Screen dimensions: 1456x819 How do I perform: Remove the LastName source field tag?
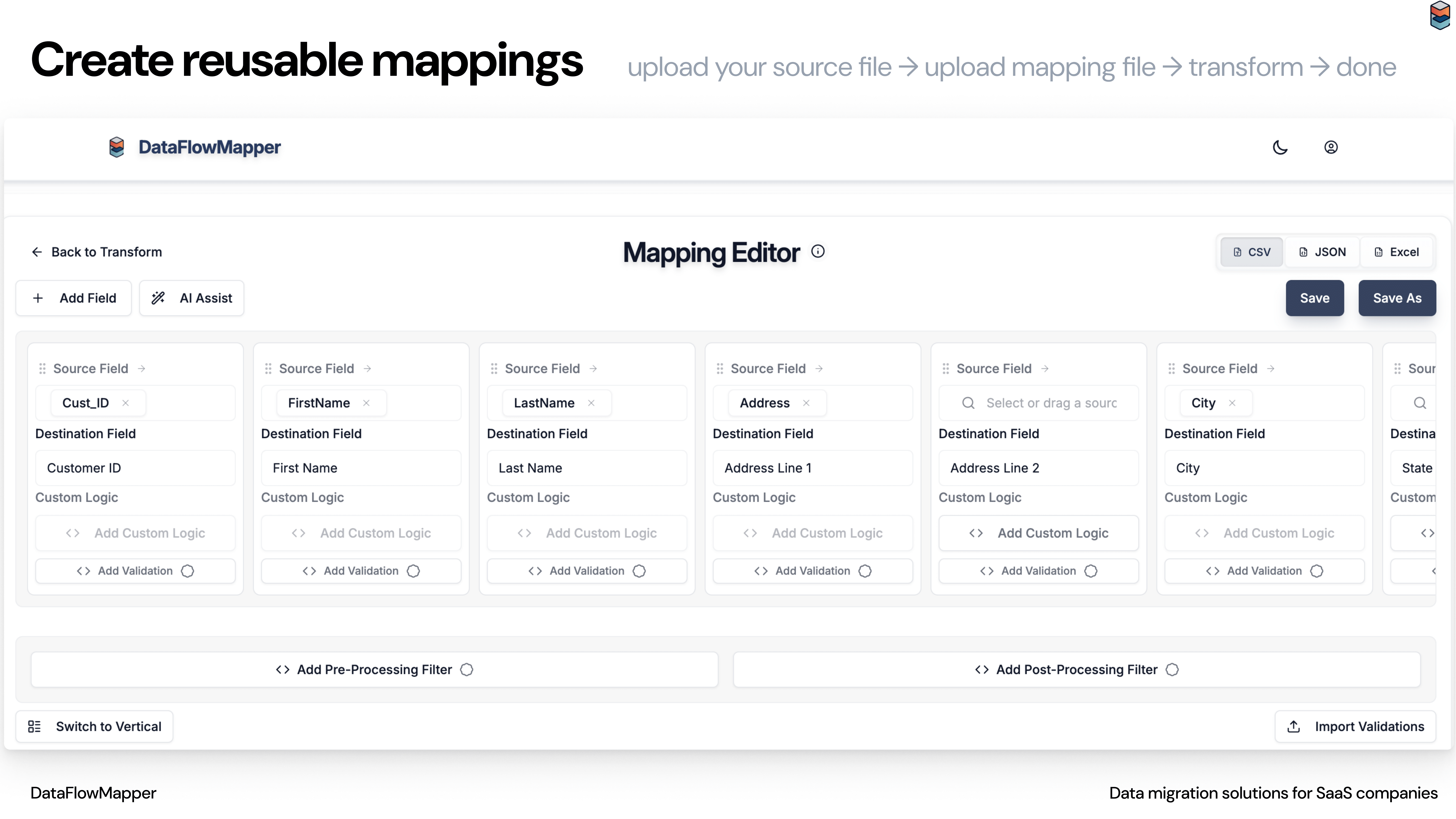pos(591,403)
